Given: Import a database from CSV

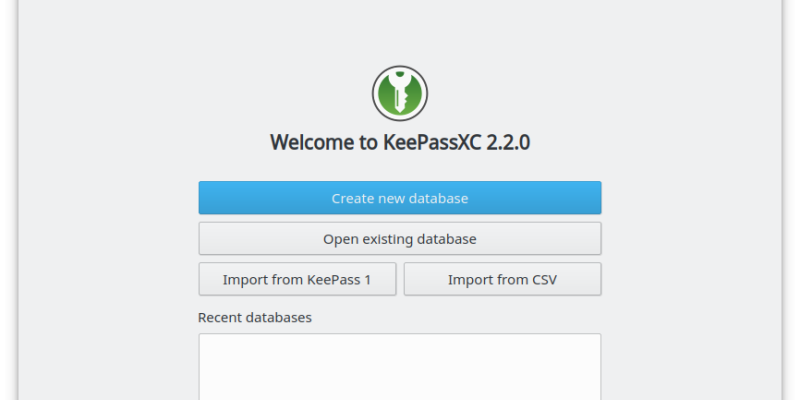Looking at the screenshot, I should [x=503, y=279].
